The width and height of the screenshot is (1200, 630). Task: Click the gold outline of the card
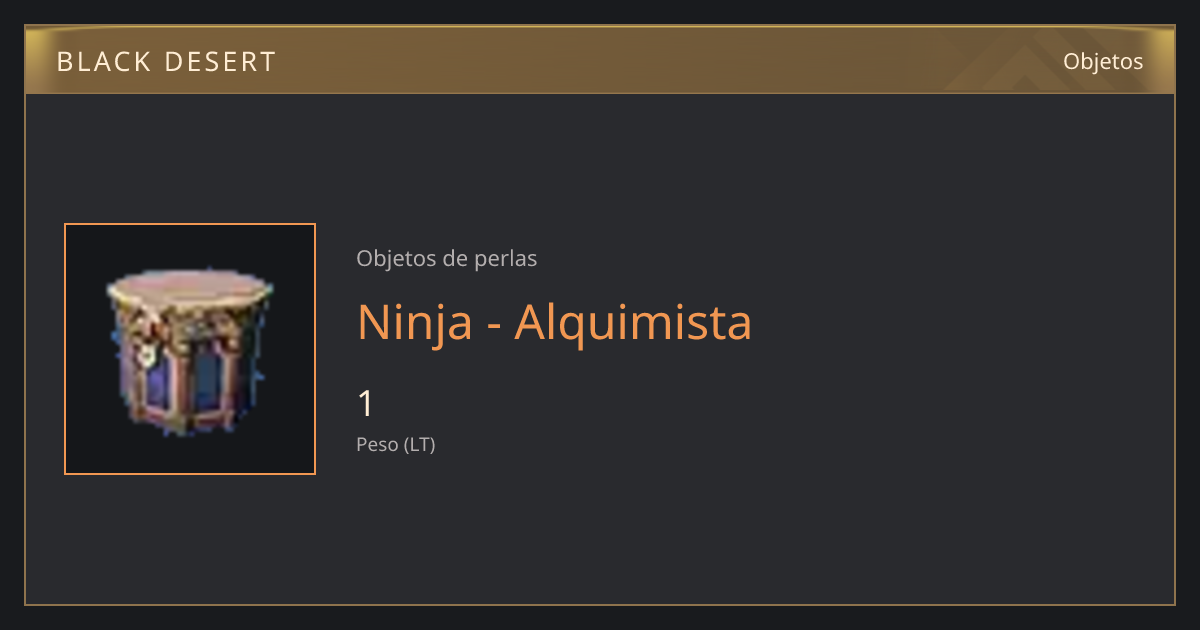[600, 605]
